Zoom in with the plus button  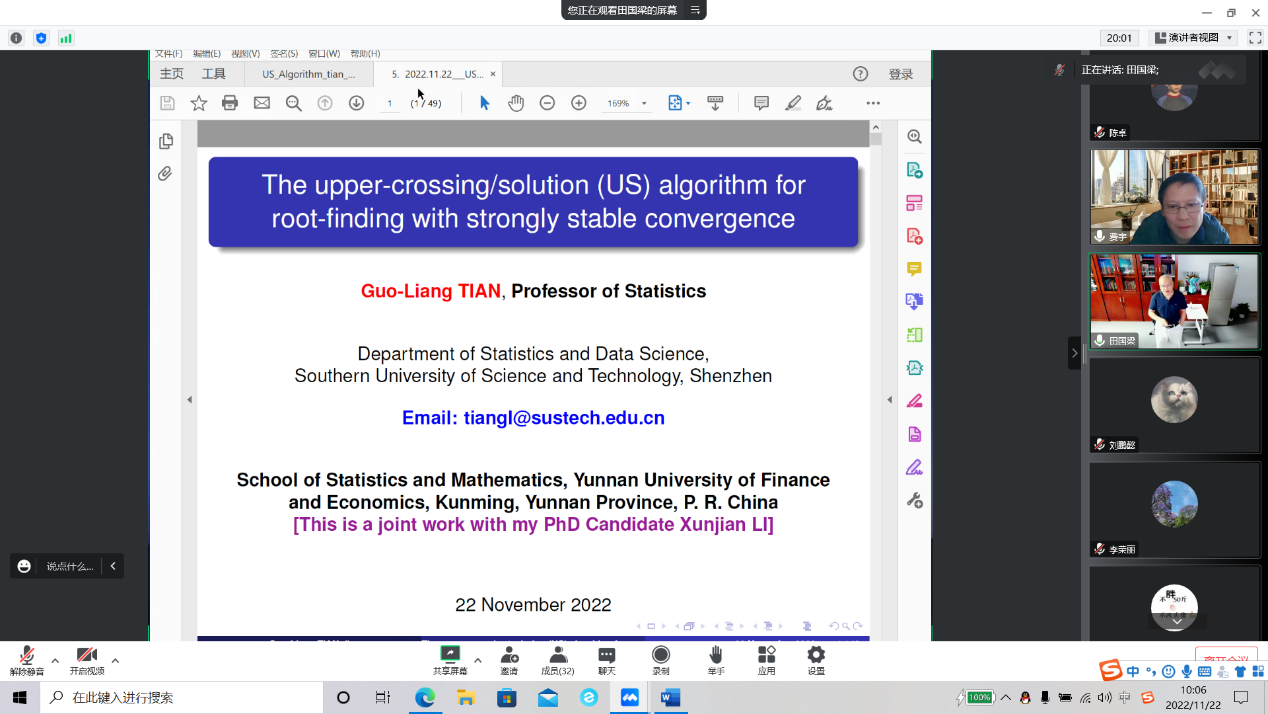click(x=578, y=103)
